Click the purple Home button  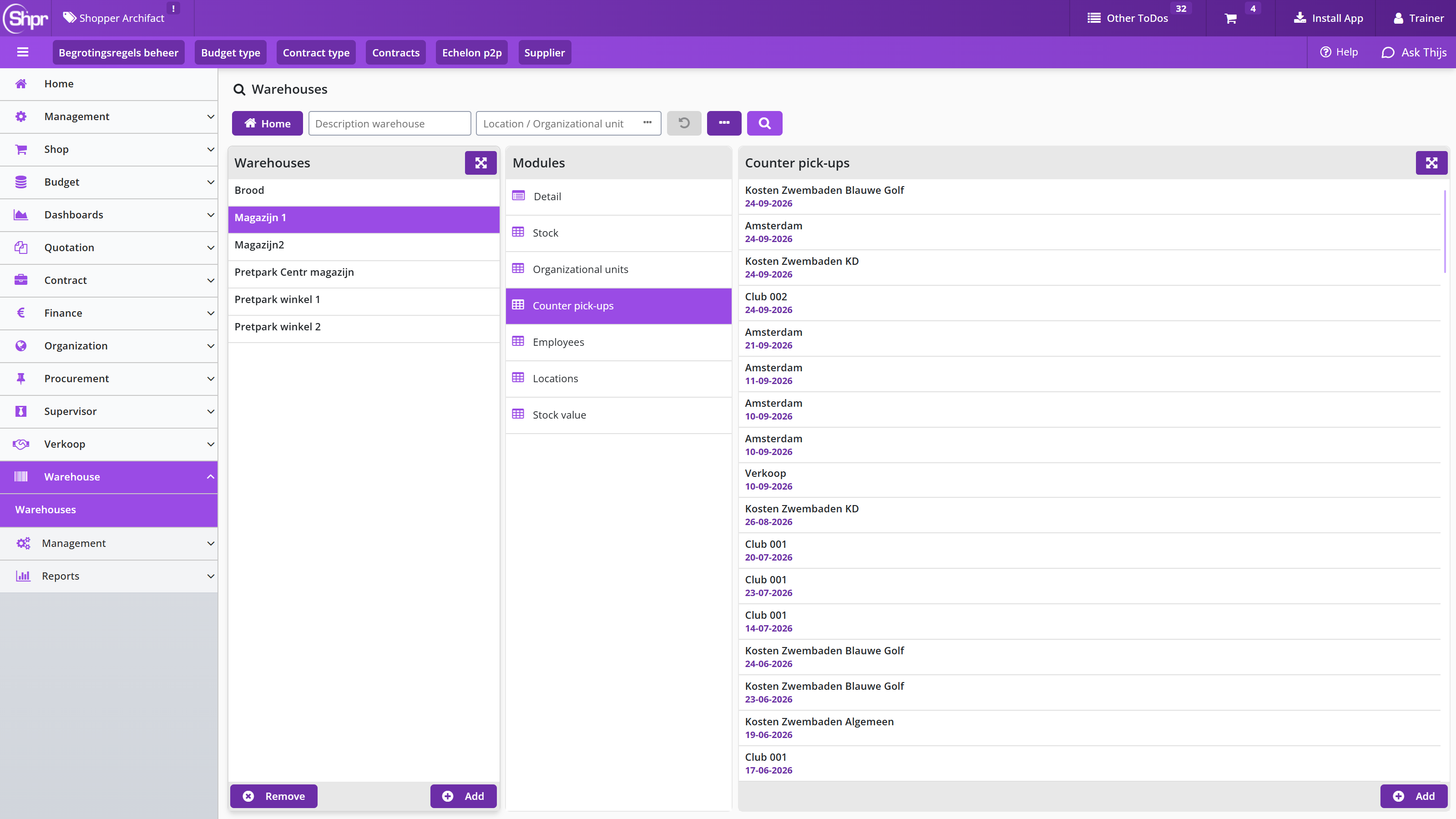point(268,123)
